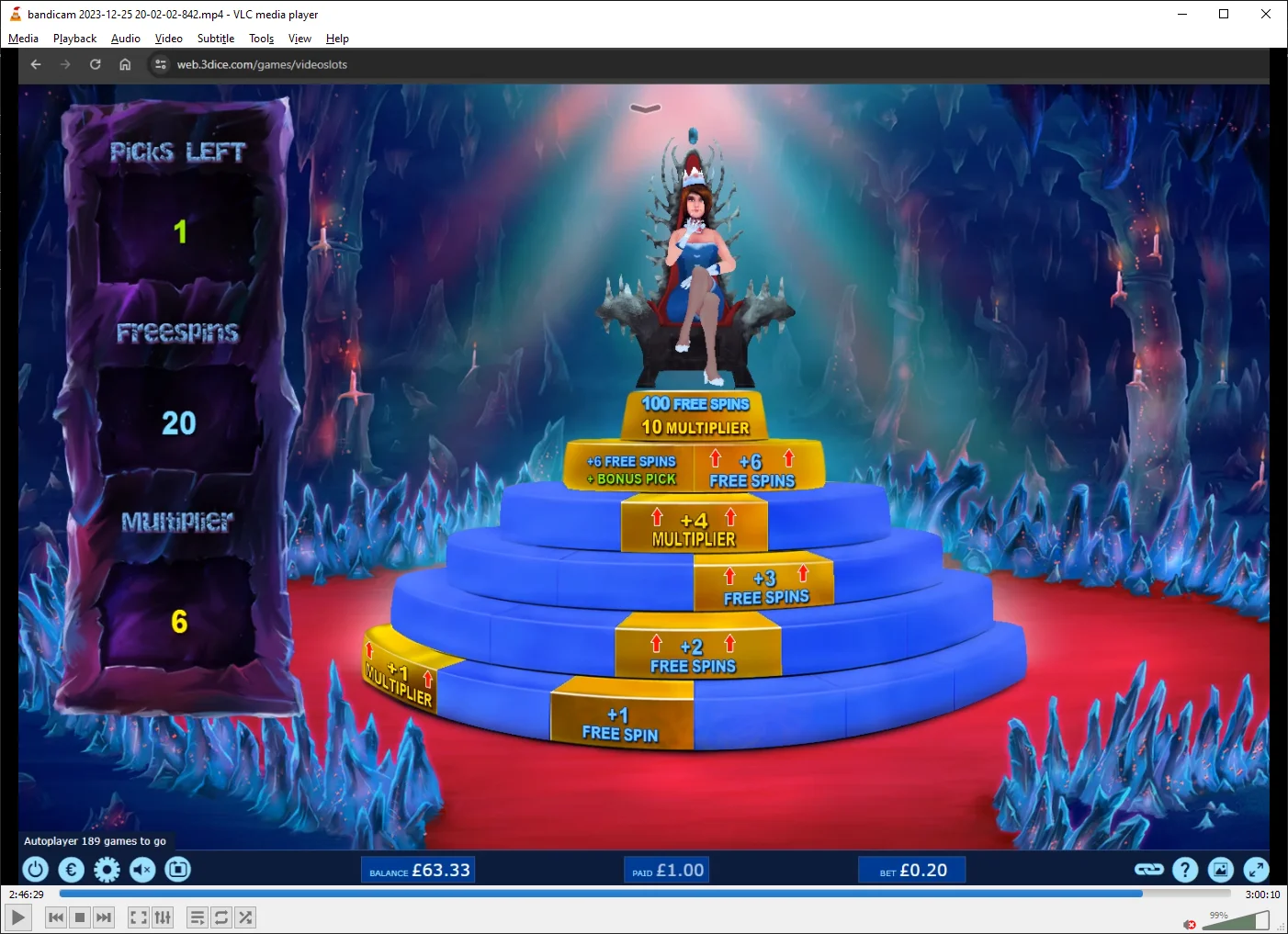
Task: Open the Video menu
Action: (169, 39)
